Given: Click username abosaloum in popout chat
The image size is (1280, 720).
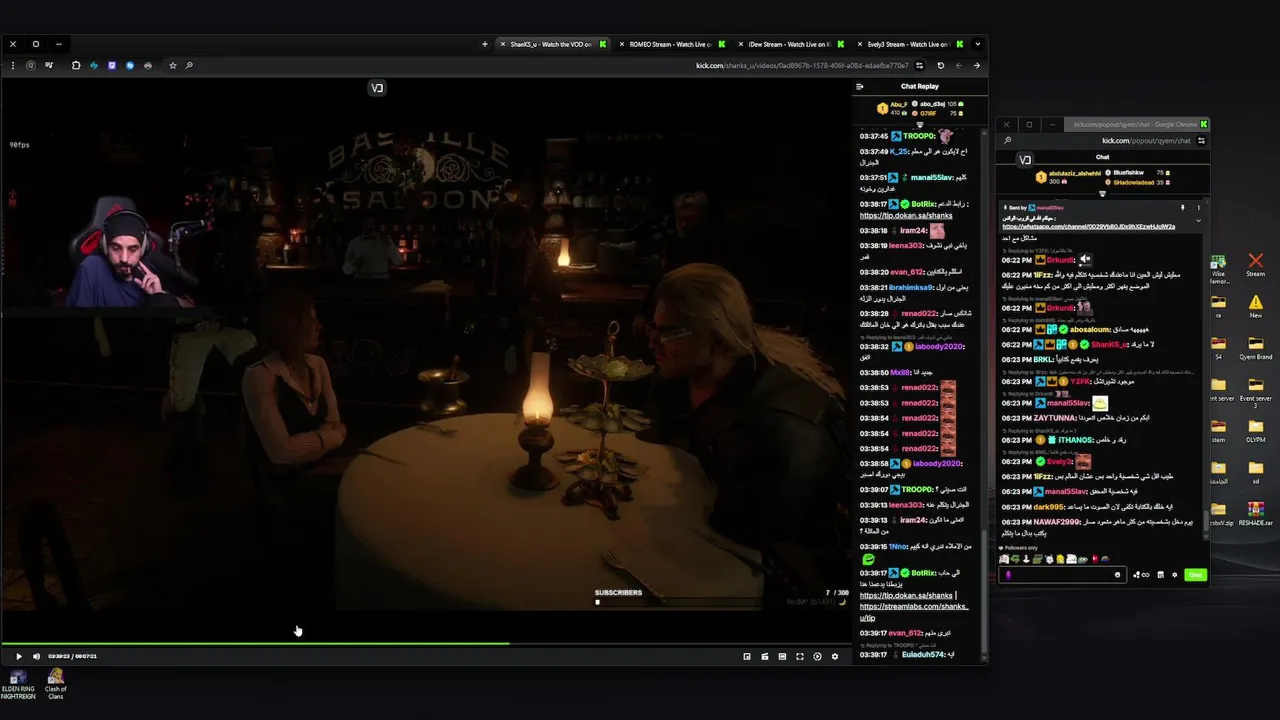Looking at the screenshot, I should click(x=1090, y=329).
